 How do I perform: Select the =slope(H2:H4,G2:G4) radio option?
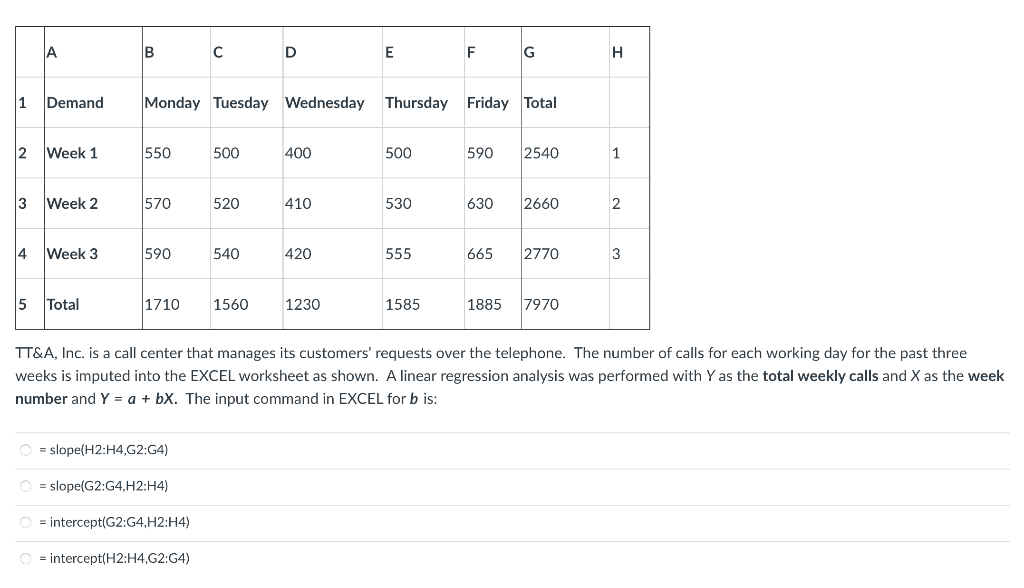point(25,449)
